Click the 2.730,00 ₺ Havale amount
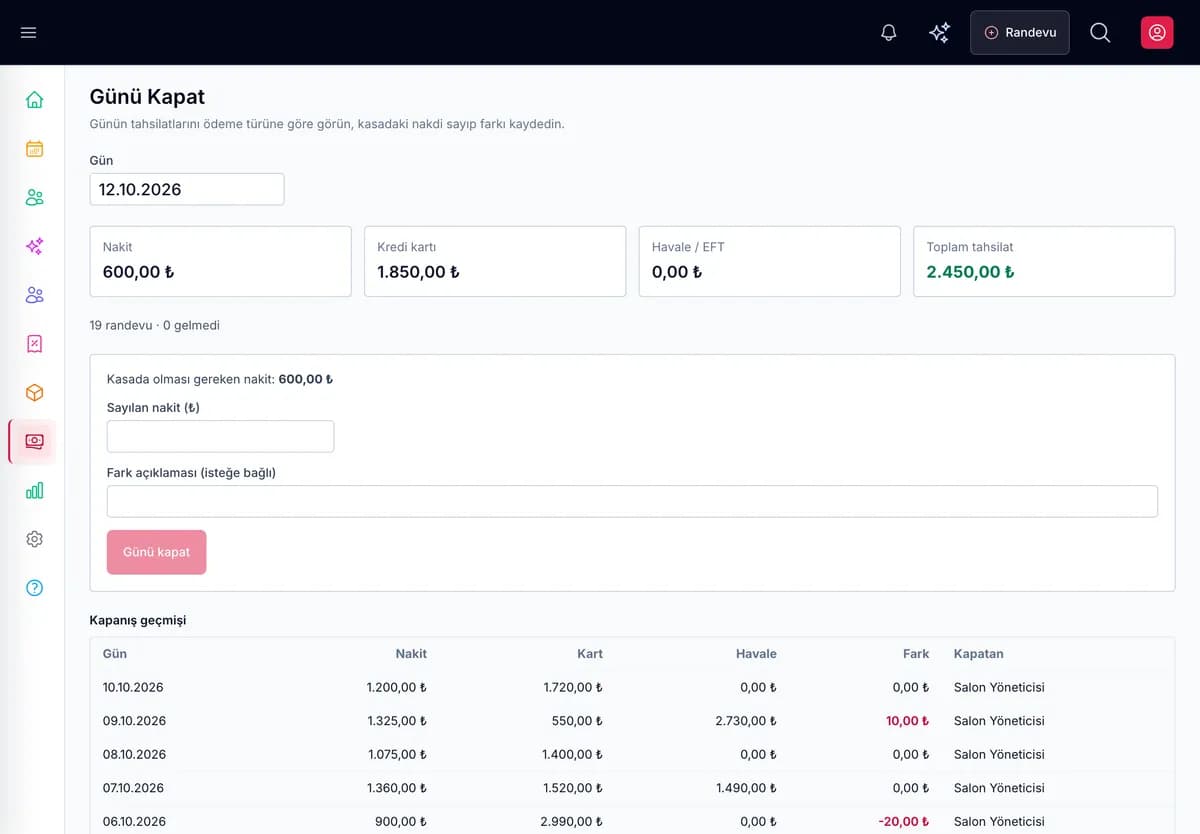Screen dimensions: 1200x834 746,721
